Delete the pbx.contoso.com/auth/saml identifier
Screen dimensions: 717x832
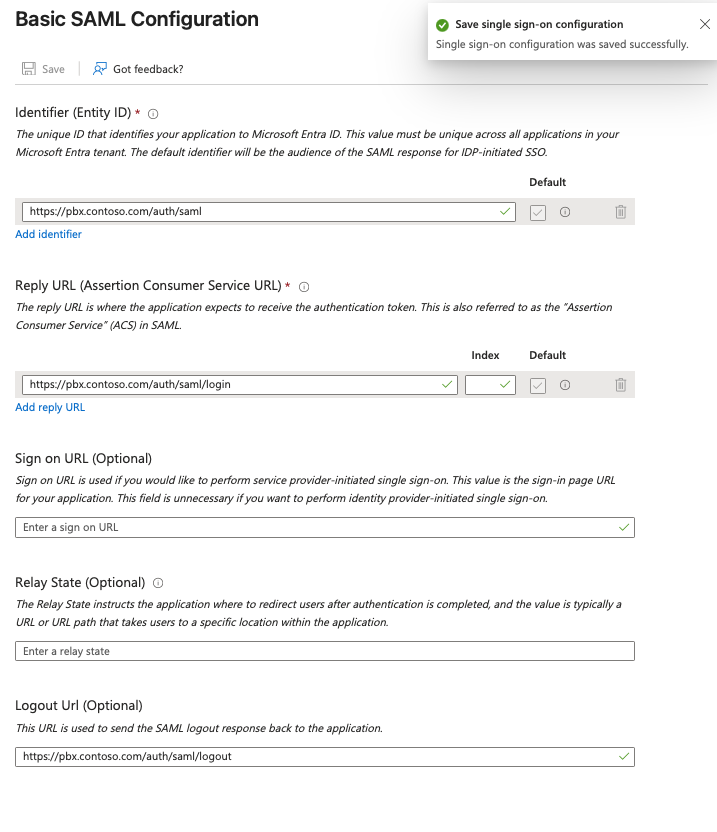[x=620, y=212]
